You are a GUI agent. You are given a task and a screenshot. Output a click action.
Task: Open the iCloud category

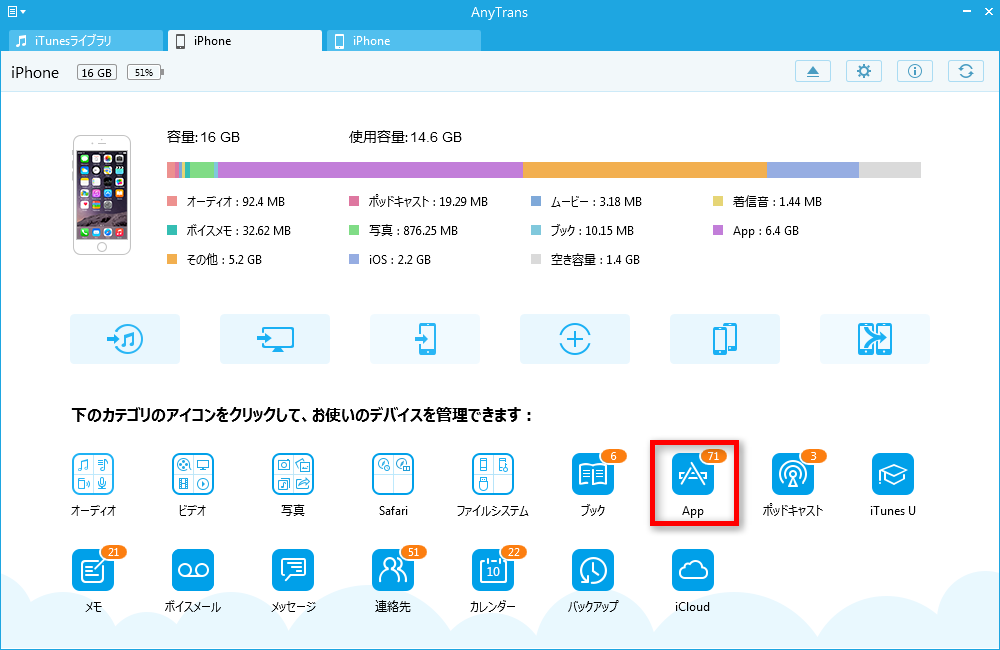693,570
